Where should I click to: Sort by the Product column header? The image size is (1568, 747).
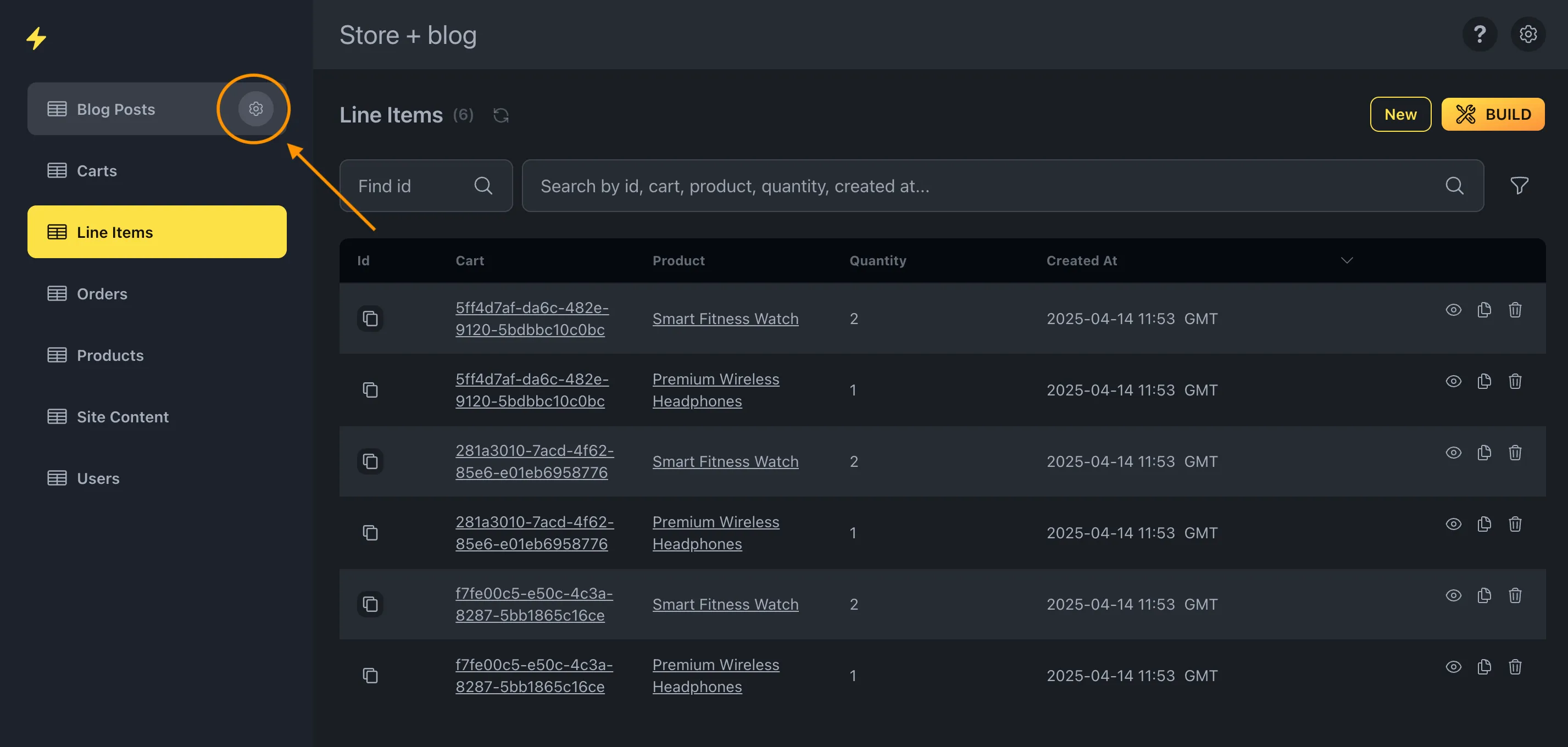pyautogui.click(x=678, y=260)
